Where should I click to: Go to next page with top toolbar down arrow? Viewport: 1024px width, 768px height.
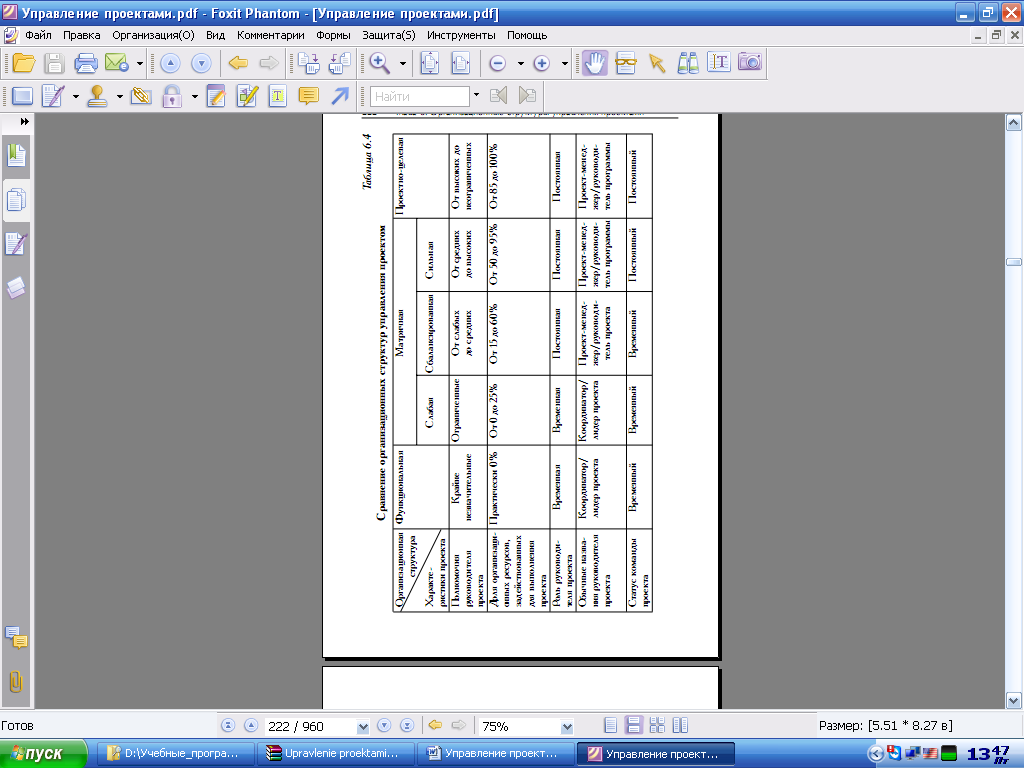tap(201, 63)
